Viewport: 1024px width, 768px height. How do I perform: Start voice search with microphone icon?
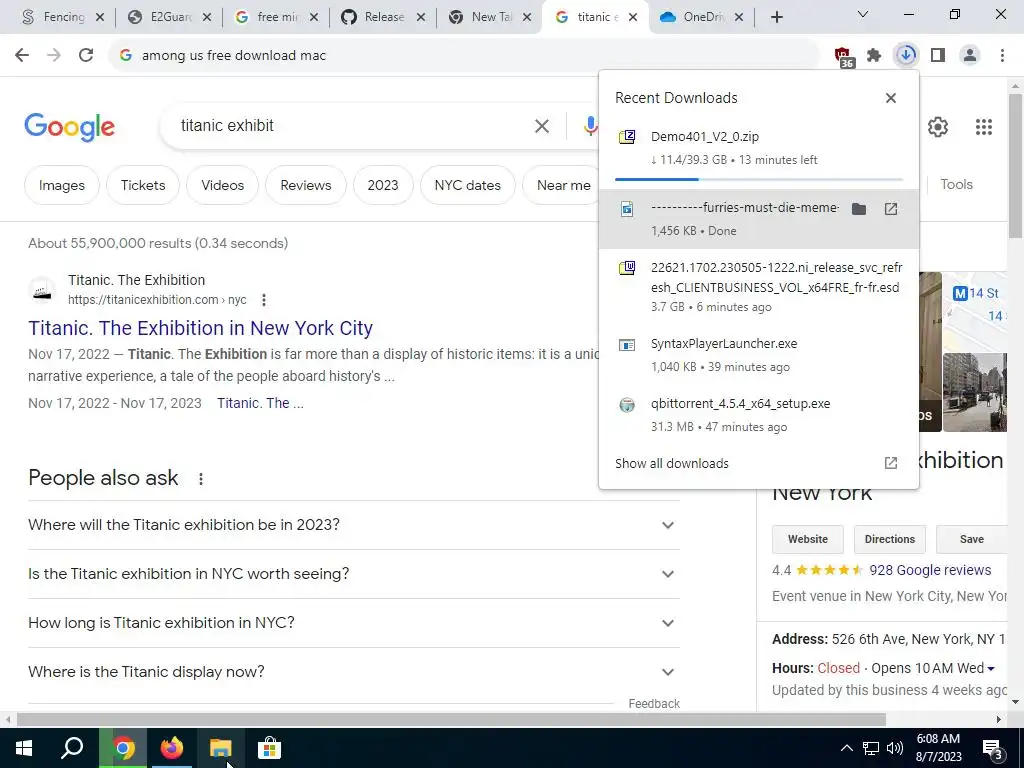(590, 126)
